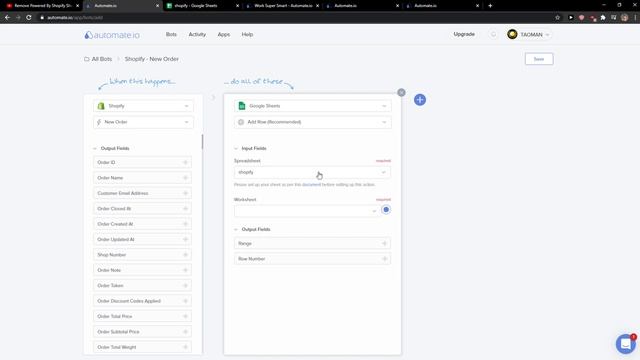Add Order Closed At with its plus icon

coord(185,209)
